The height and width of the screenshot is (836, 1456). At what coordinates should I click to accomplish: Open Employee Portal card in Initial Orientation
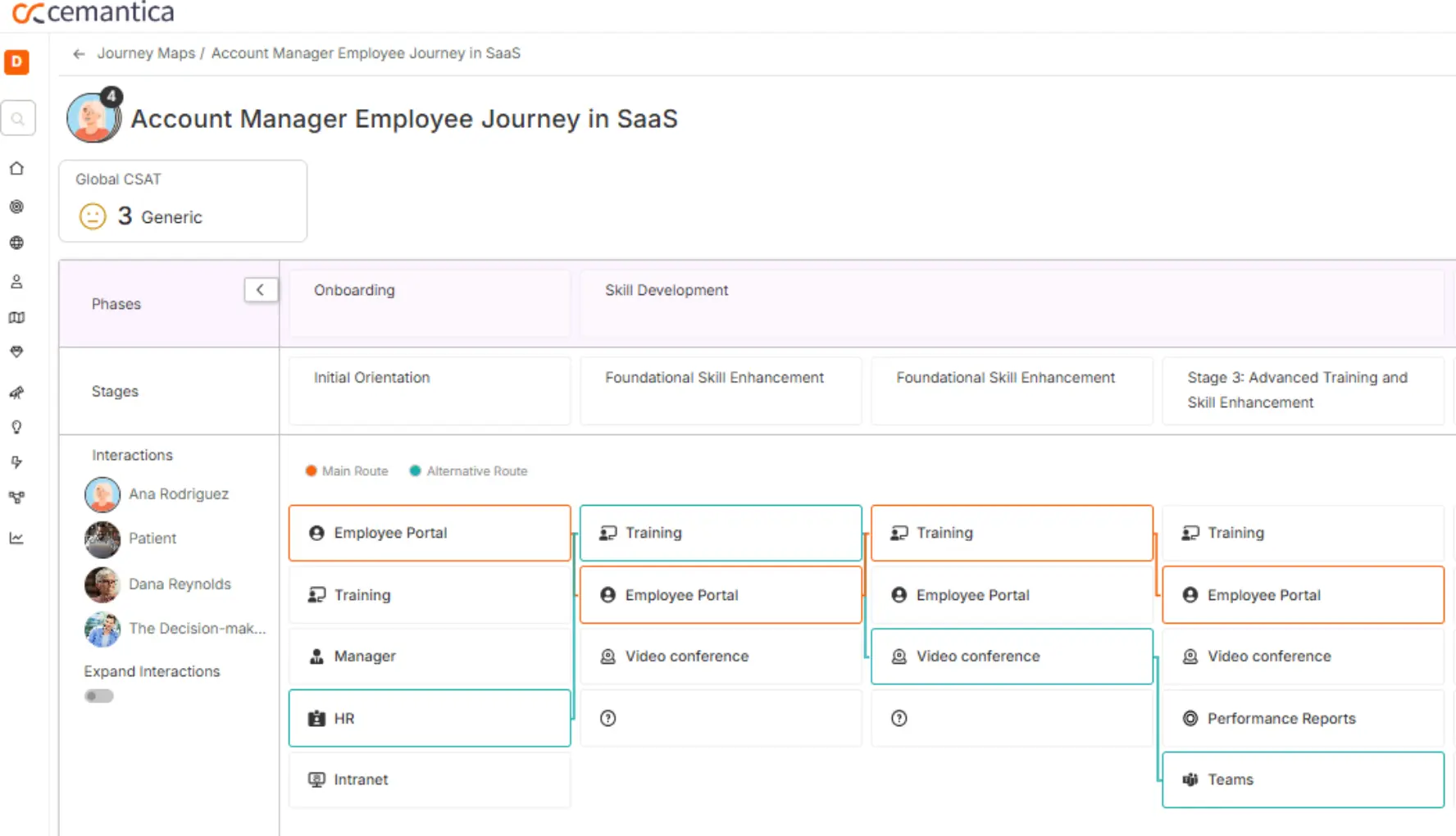pos(430,533)
